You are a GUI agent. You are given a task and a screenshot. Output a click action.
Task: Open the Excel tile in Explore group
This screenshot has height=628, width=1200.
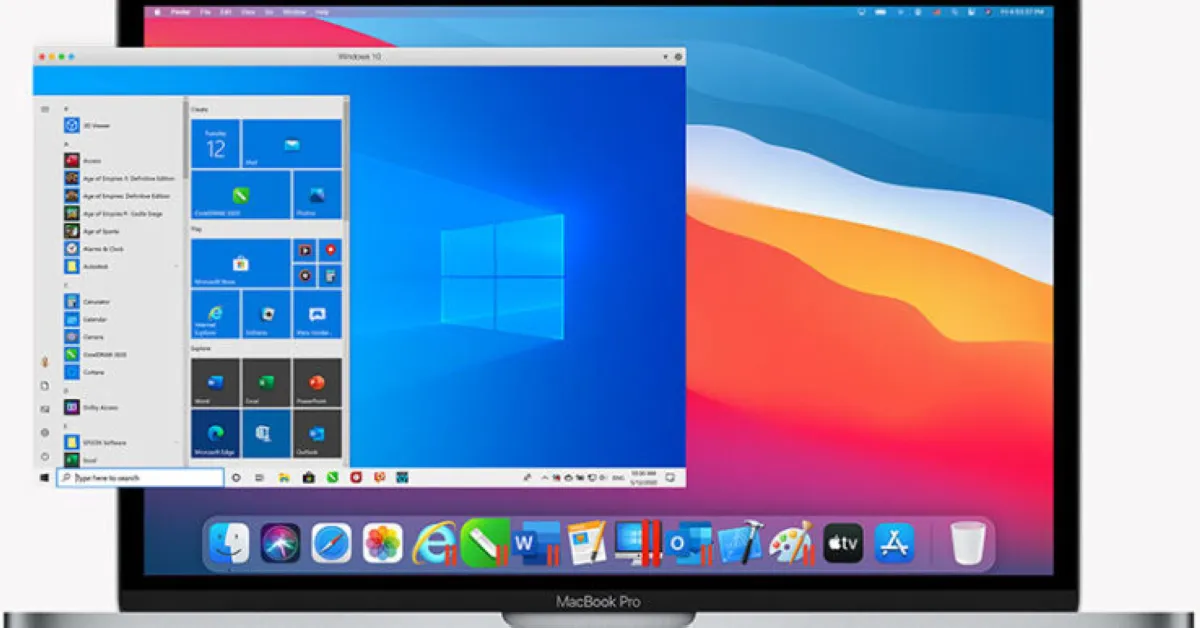[266, 383]
